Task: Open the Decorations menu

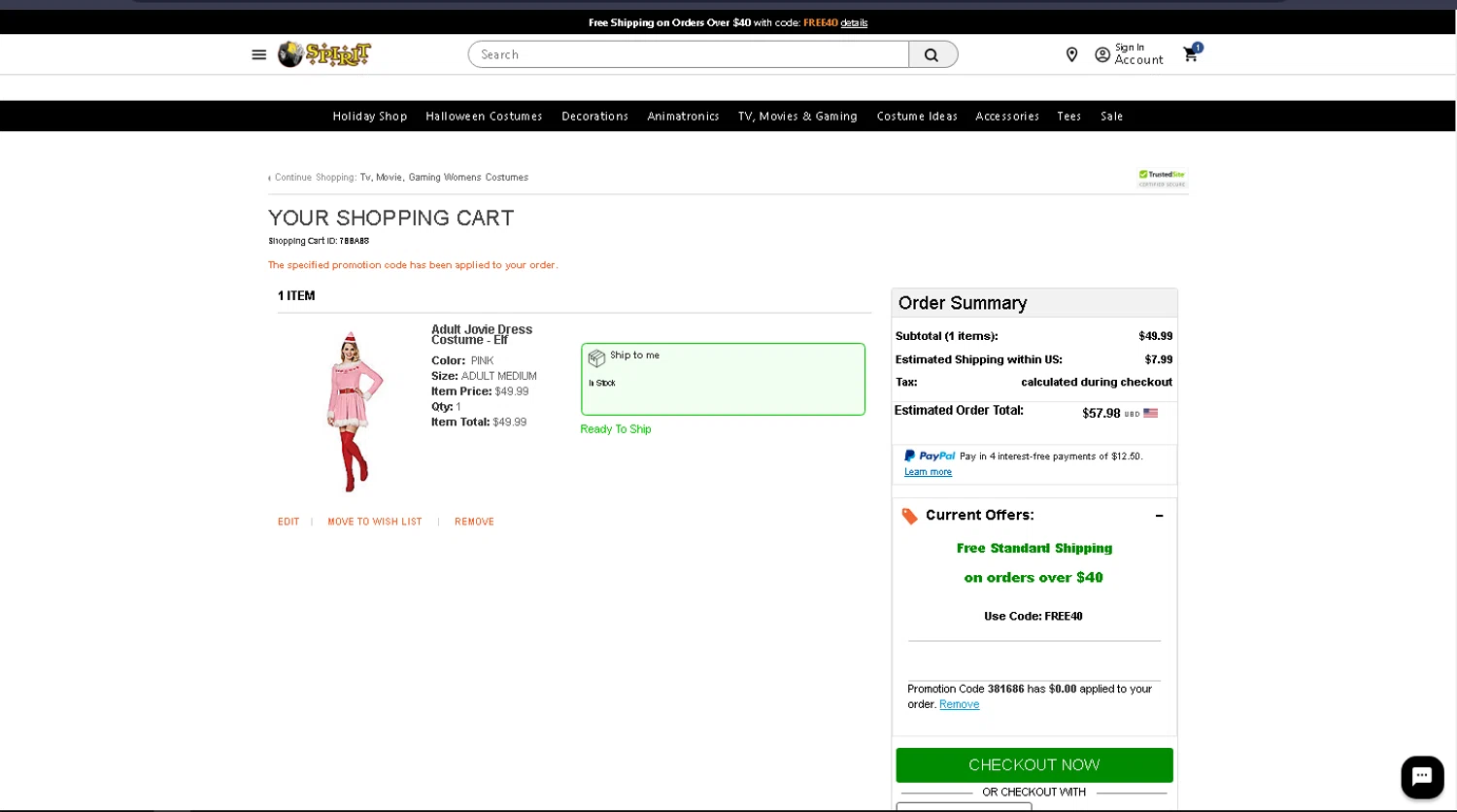Action: tap(594, 116)
